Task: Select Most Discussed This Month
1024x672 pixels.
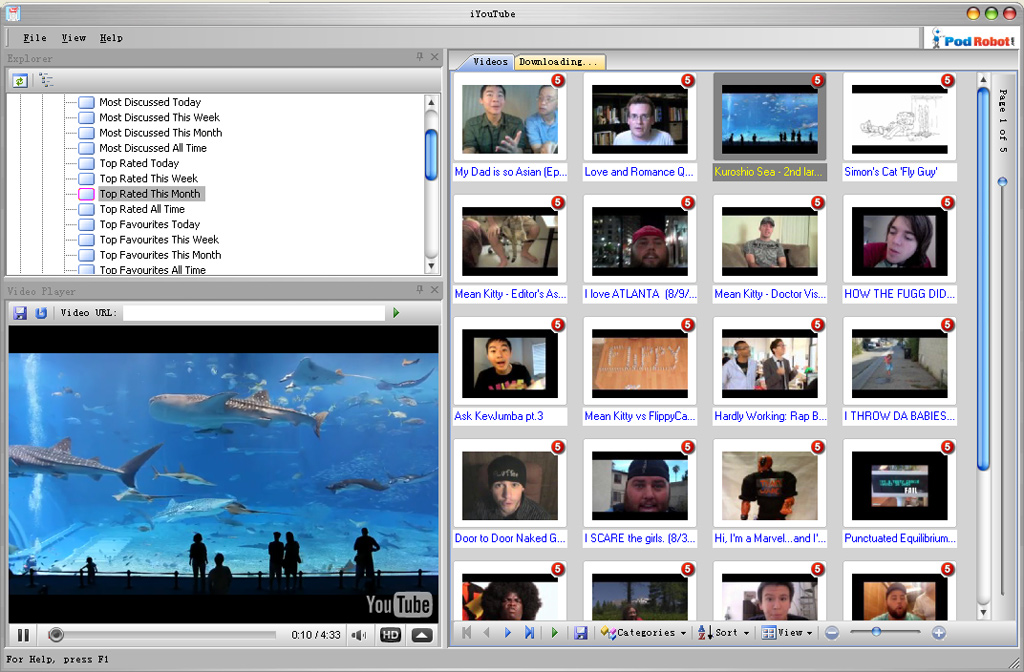Action: [x=161, y=133]
